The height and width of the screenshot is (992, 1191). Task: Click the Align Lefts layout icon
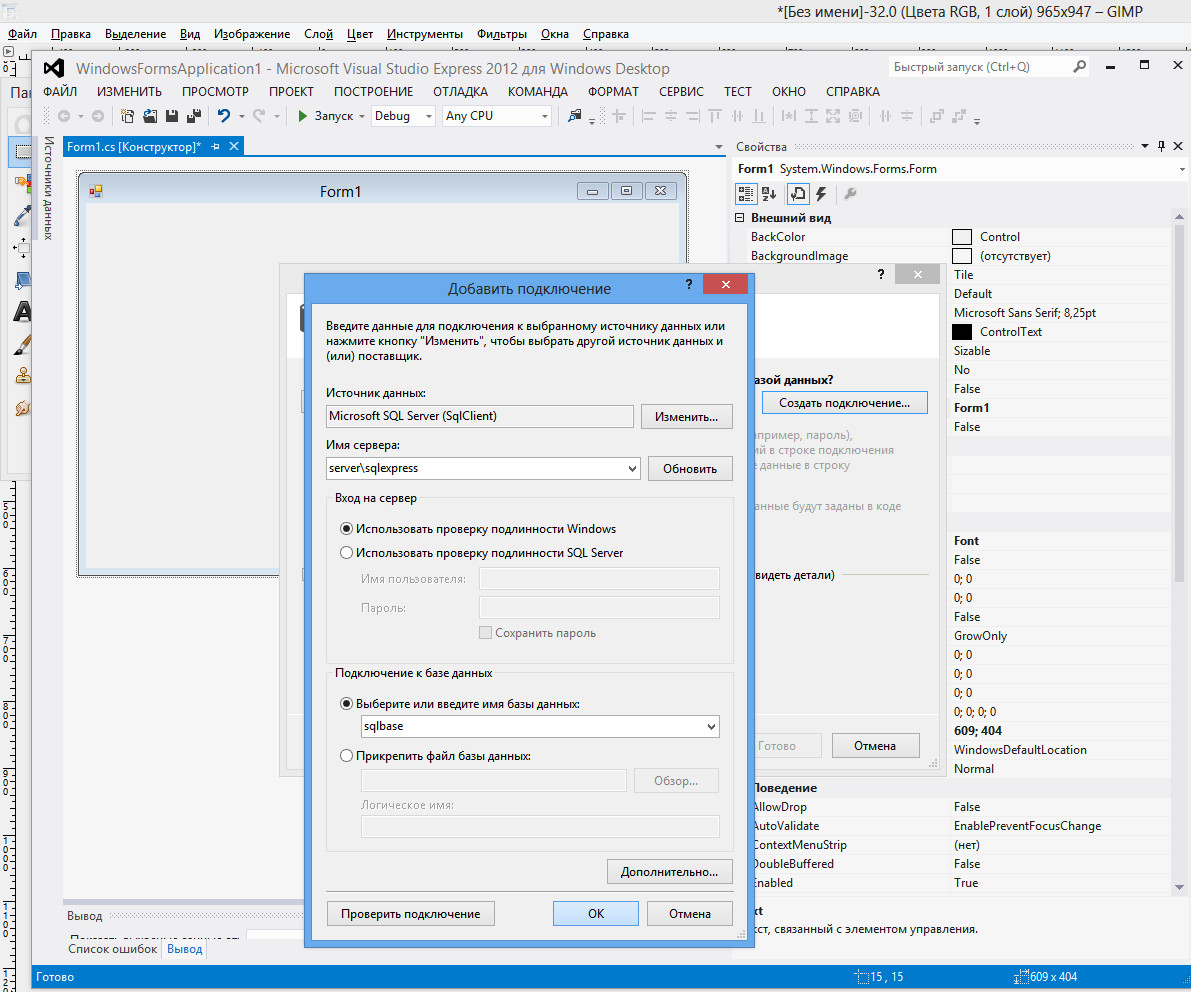click(x=649, y=116)
